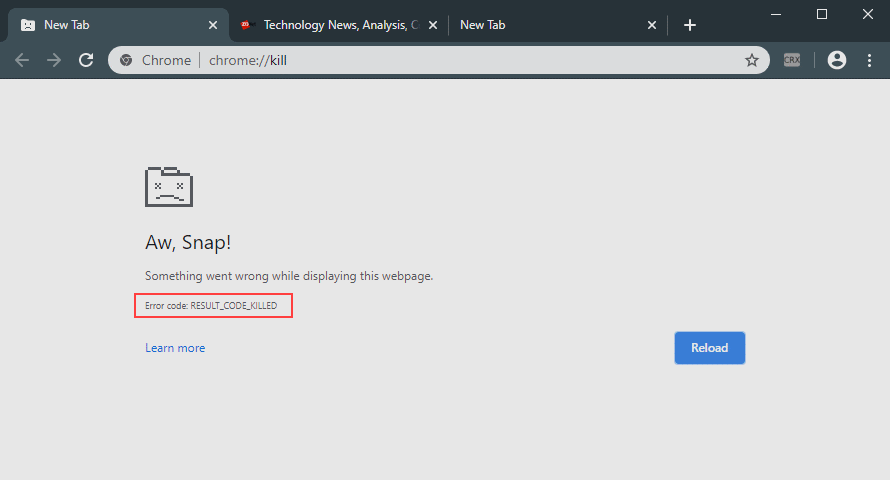Click the blue Reload button
The image size is (890, 480).
(710, 348)
